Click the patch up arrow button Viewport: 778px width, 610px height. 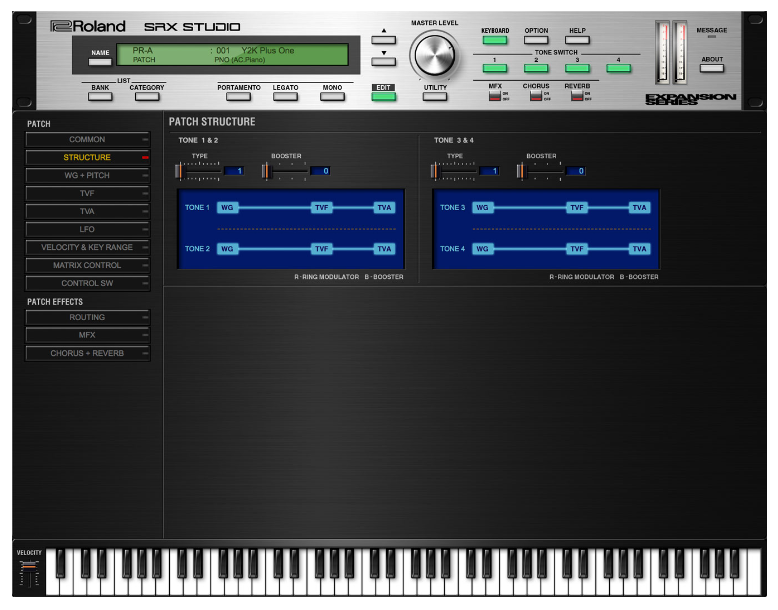[x=384, y=40]
